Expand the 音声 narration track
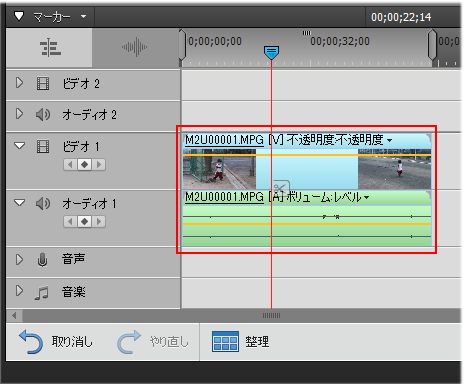 point(19,259)
